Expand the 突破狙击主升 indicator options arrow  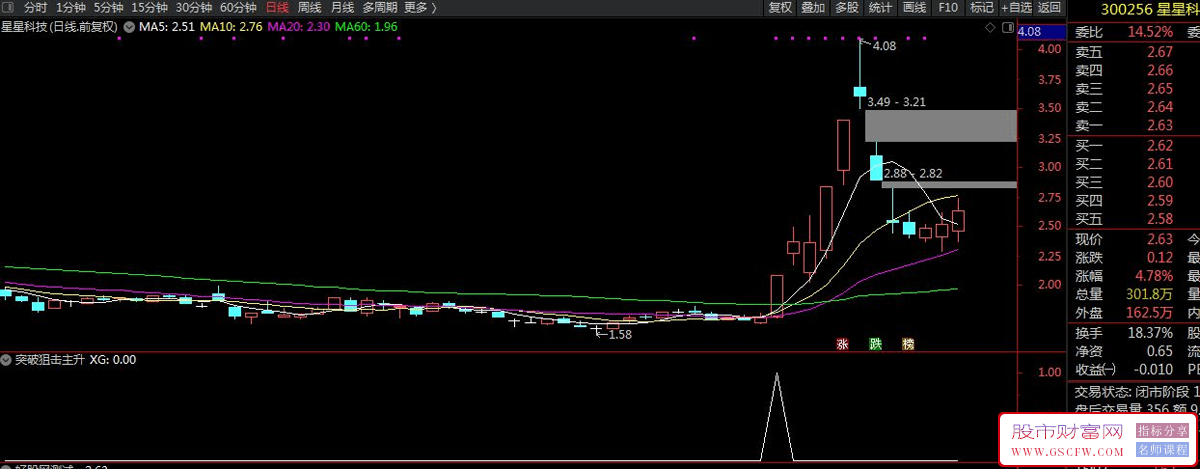pos(7,359)
